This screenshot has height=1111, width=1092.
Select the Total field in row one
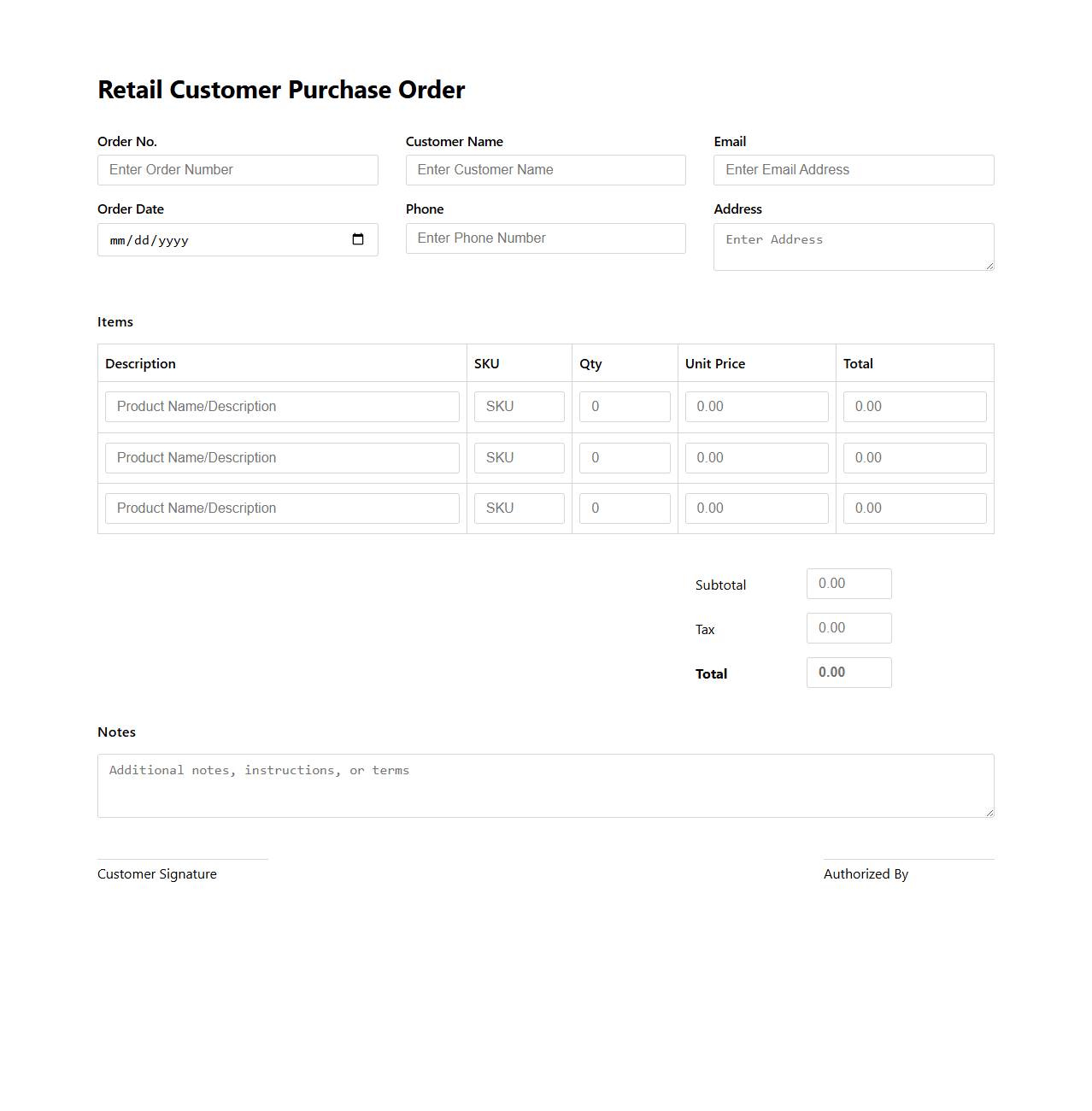(914, 406)
